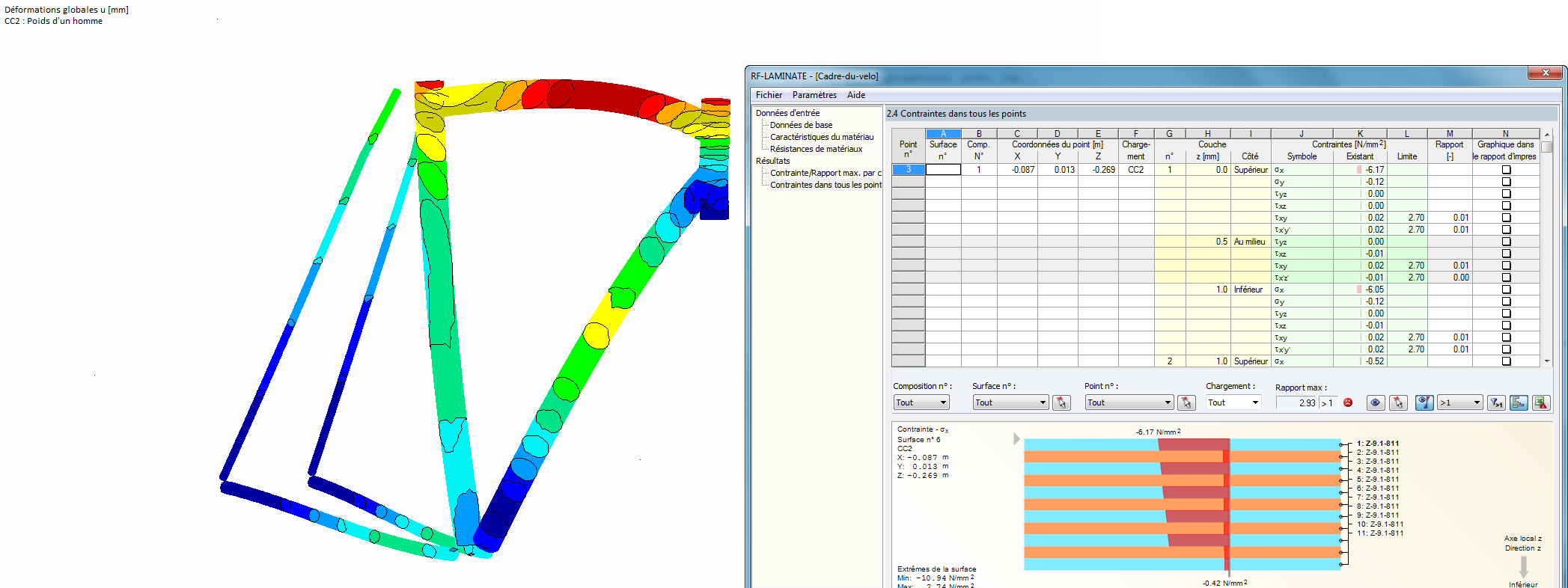Select column F header in the table
Viewport: 1568px width, 588px height.
pyautogui.click(x=1135, y=134)
